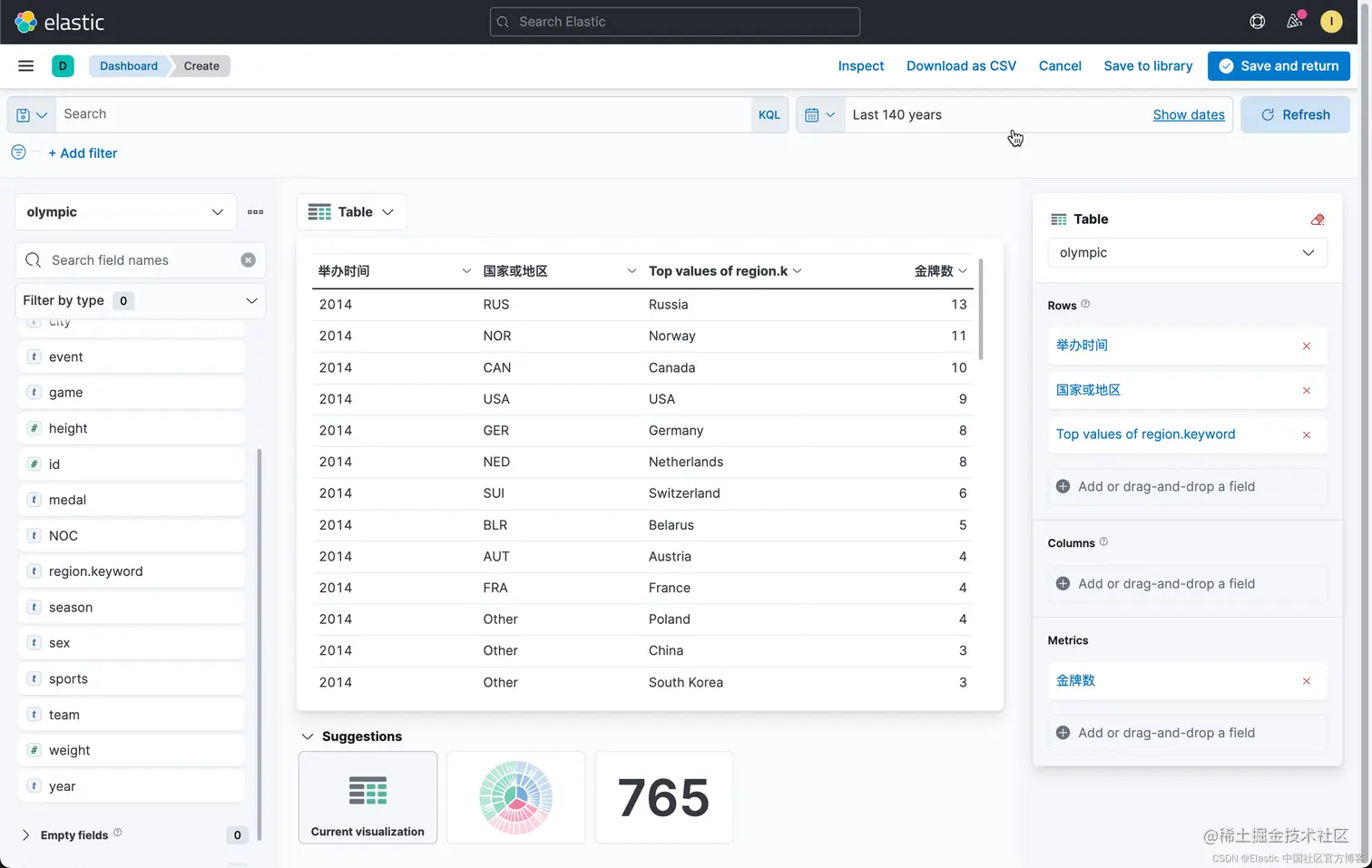Select the medal field

point(132,500)
